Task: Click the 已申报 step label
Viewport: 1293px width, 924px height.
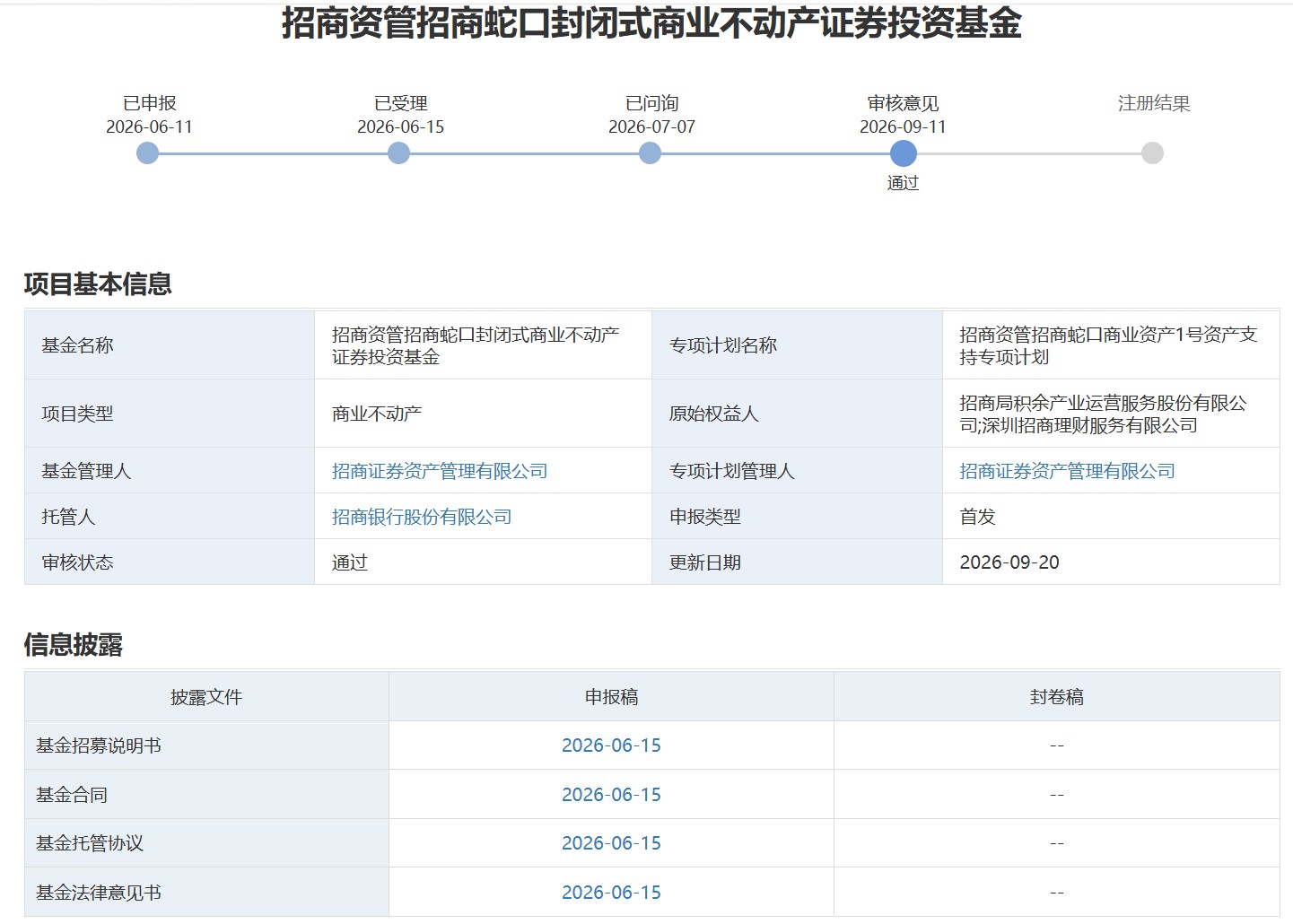Action: (x=149, y=103)
